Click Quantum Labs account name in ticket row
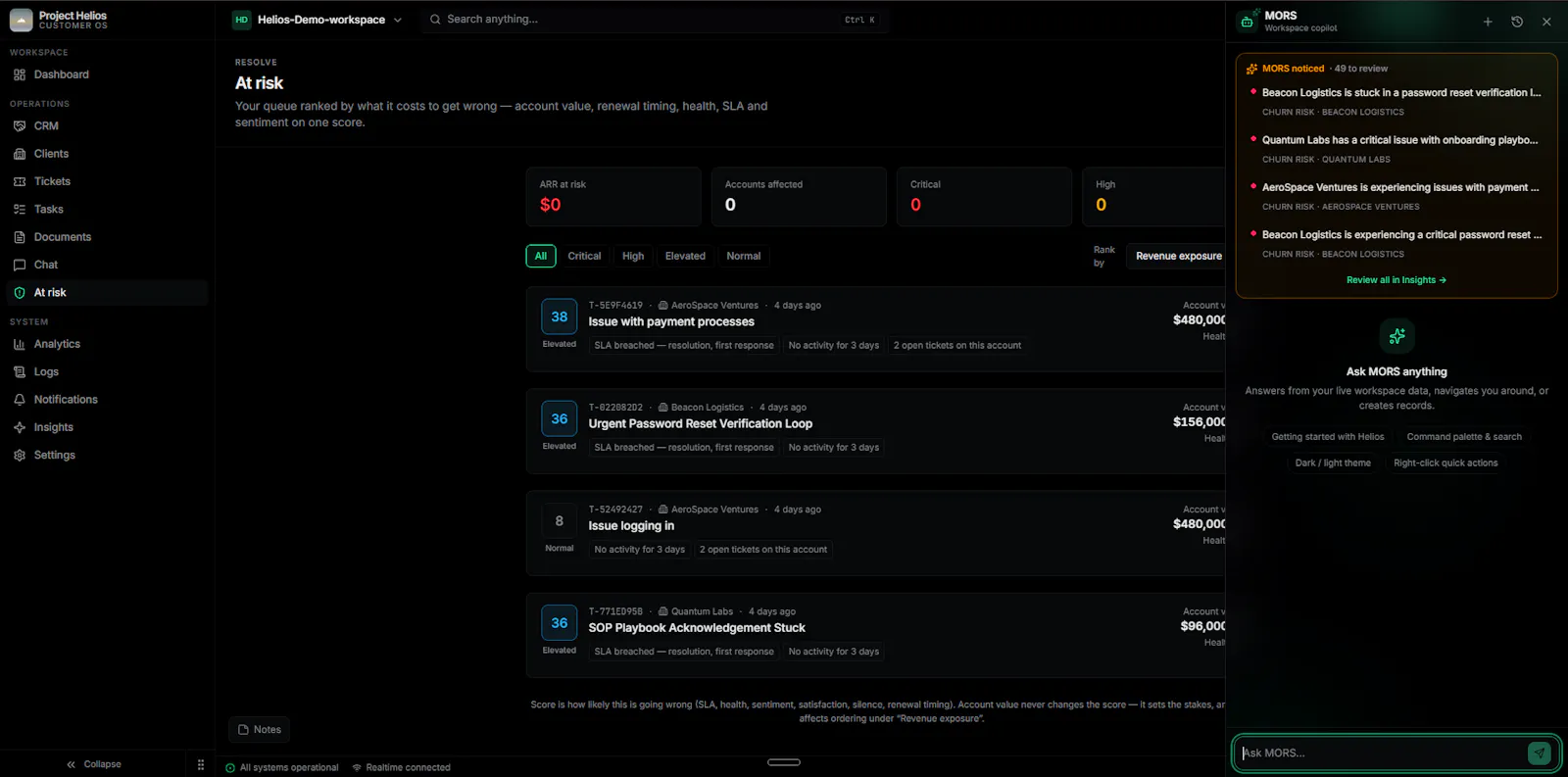The height and width of the screenshot is (777, 1568). (702, 611)
